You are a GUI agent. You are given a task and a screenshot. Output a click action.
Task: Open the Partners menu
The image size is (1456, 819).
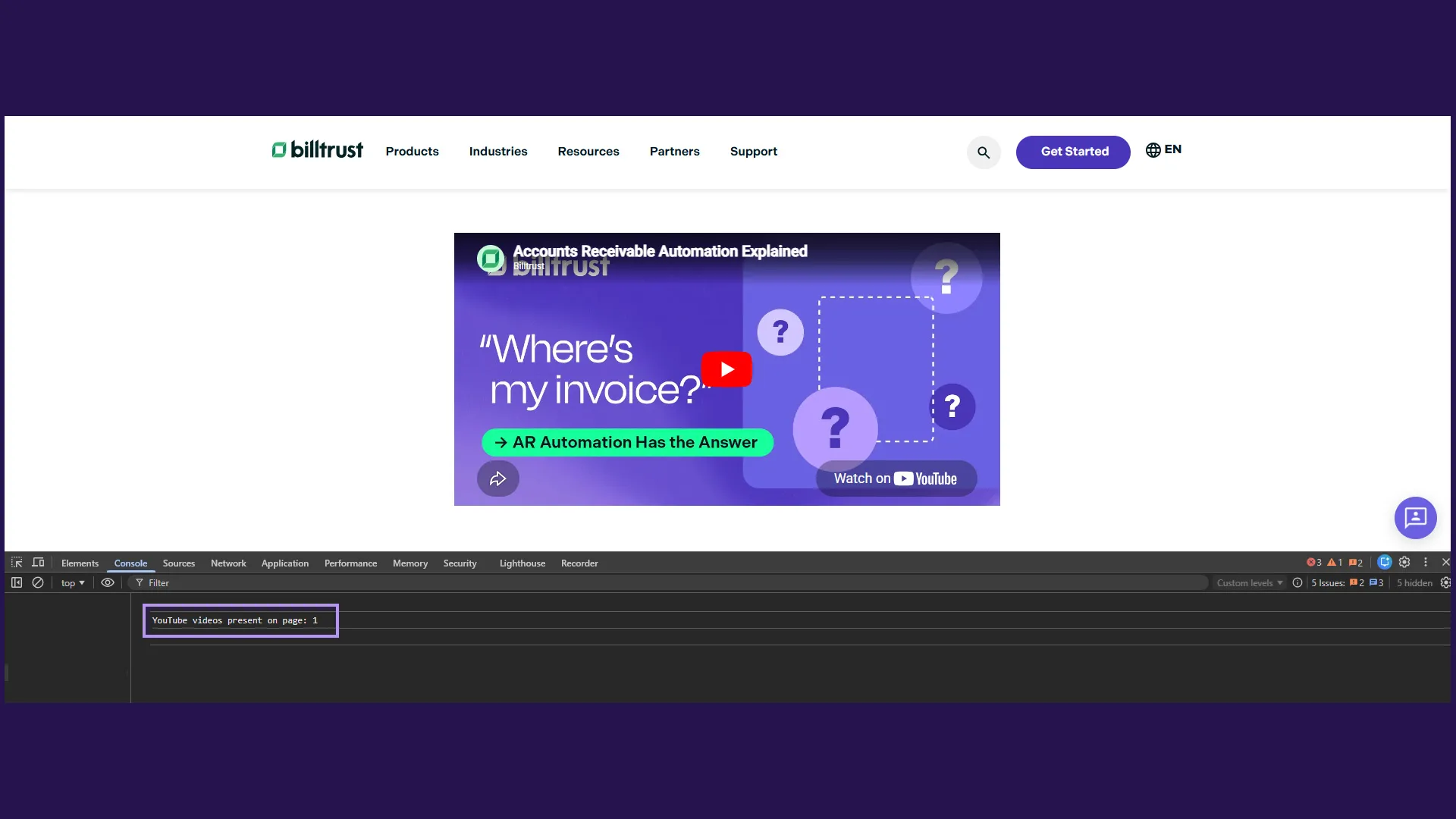coord(675,152)
